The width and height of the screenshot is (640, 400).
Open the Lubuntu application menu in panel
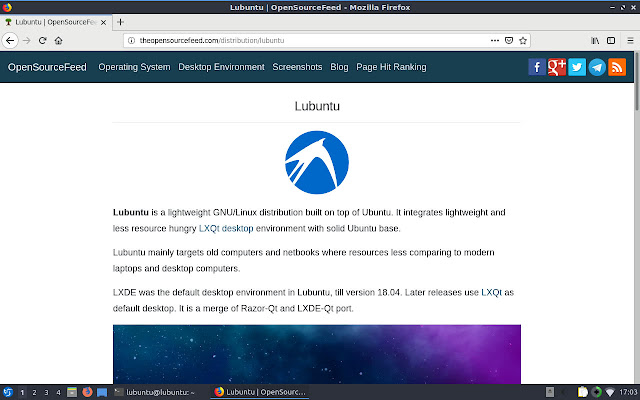pos(8,392)
